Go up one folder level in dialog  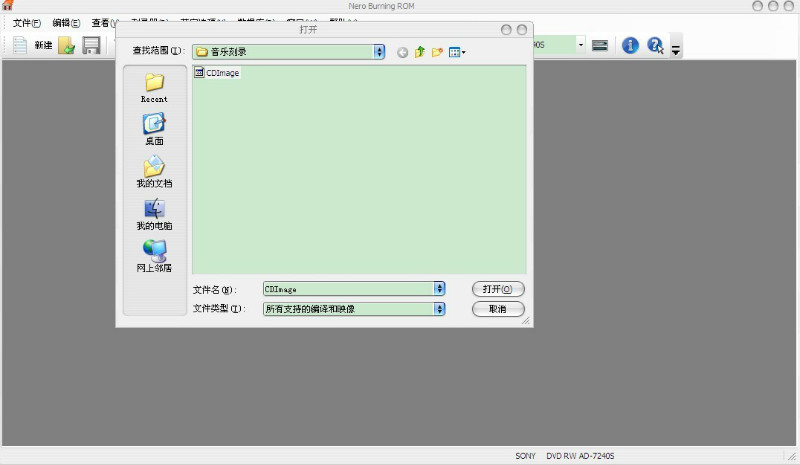click(x=420, y=52)
